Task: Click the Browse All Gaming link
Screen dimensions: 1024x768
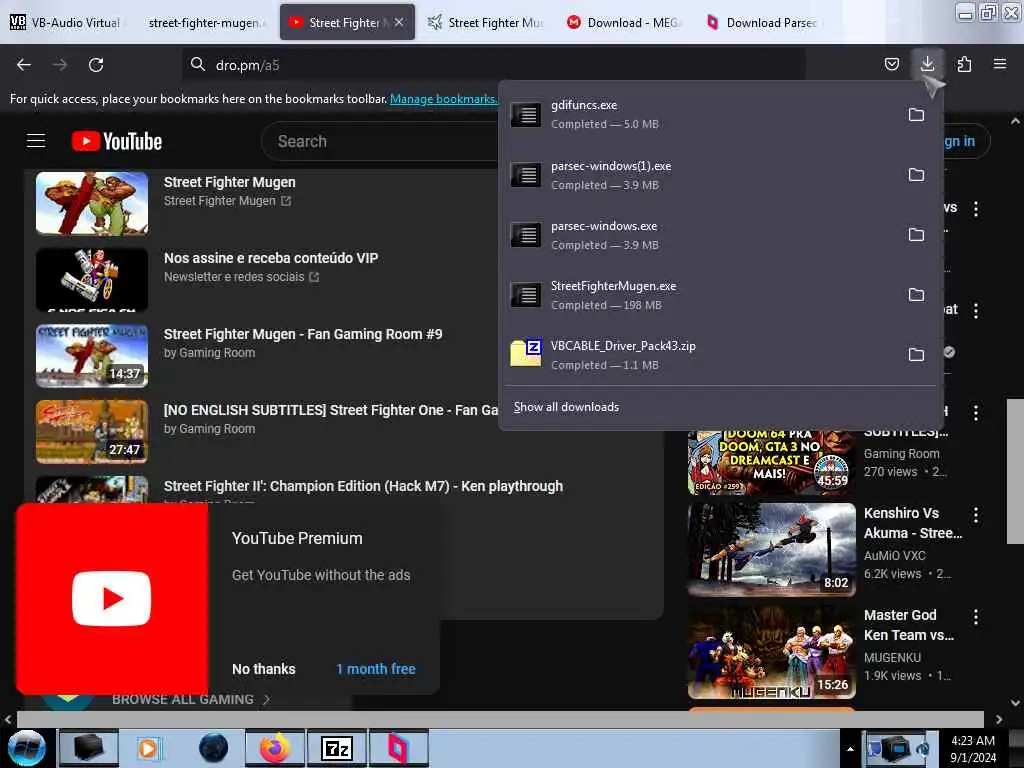Action: tap(191, 699)
